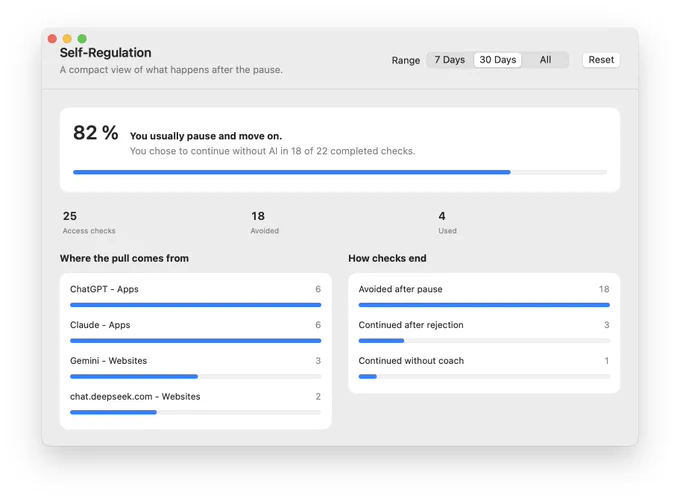
Task: Click the count 2 beside chat.deepseek.com
Action: coord(318,396)
